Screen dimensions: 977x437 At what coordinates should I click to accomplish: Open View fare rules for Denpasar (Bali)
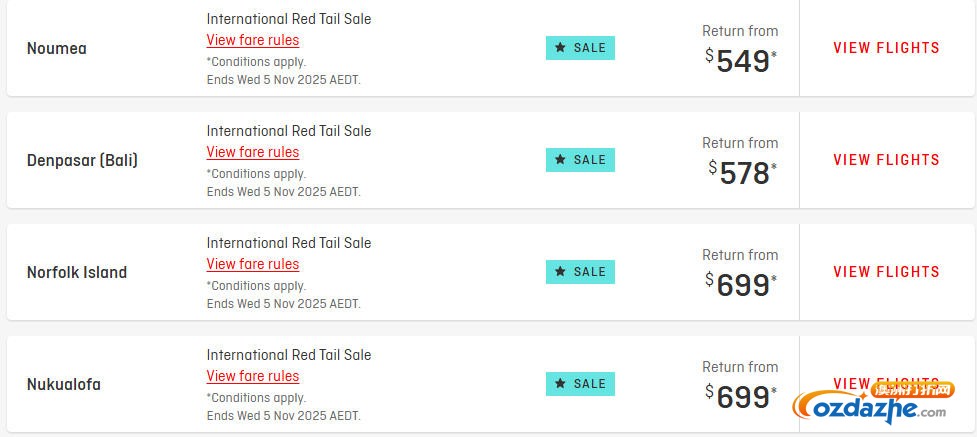point(253,152)
